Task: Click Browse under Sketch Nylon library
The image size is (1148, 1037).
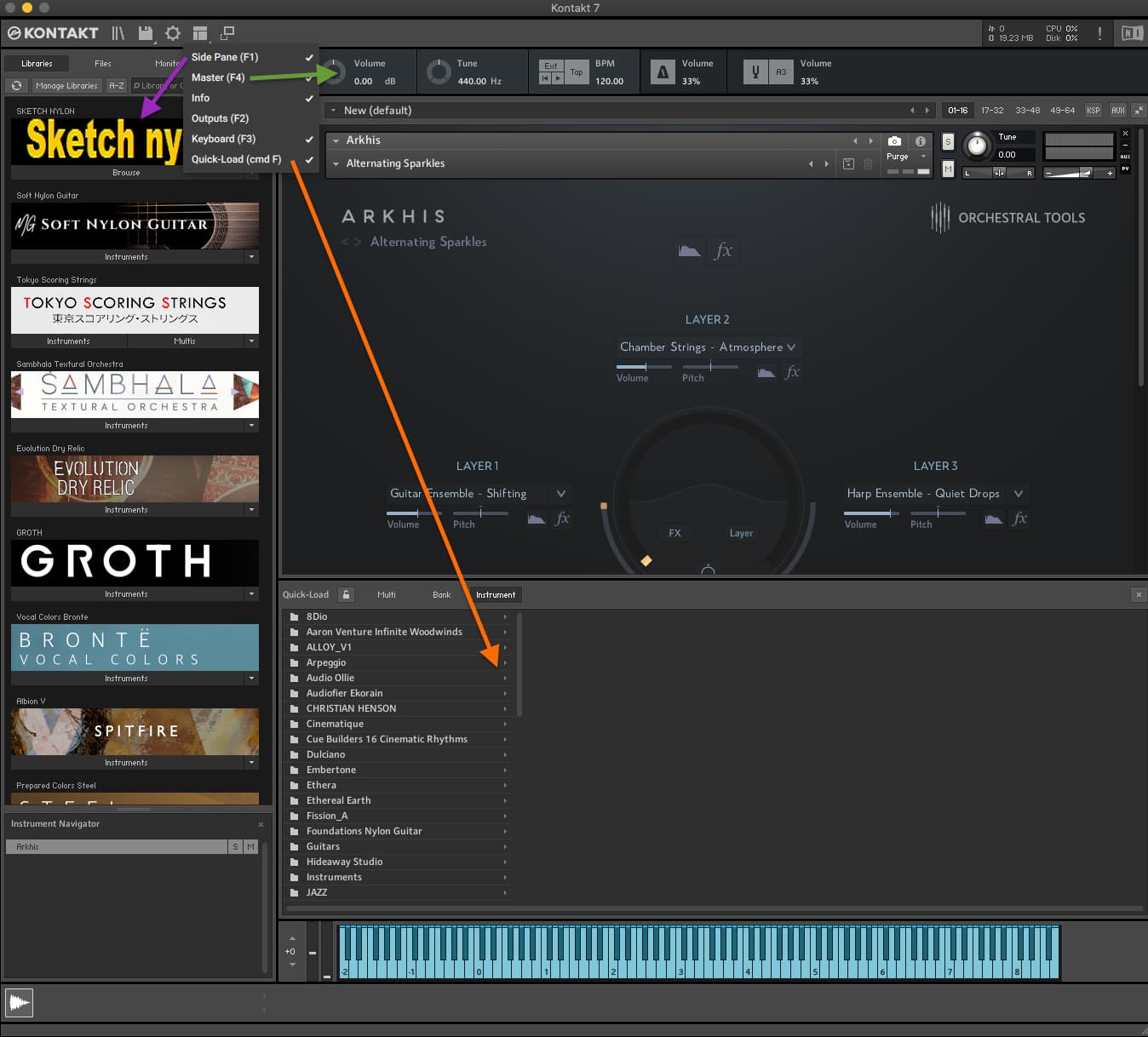Action: pyautogui.click(x=126, y=173)
